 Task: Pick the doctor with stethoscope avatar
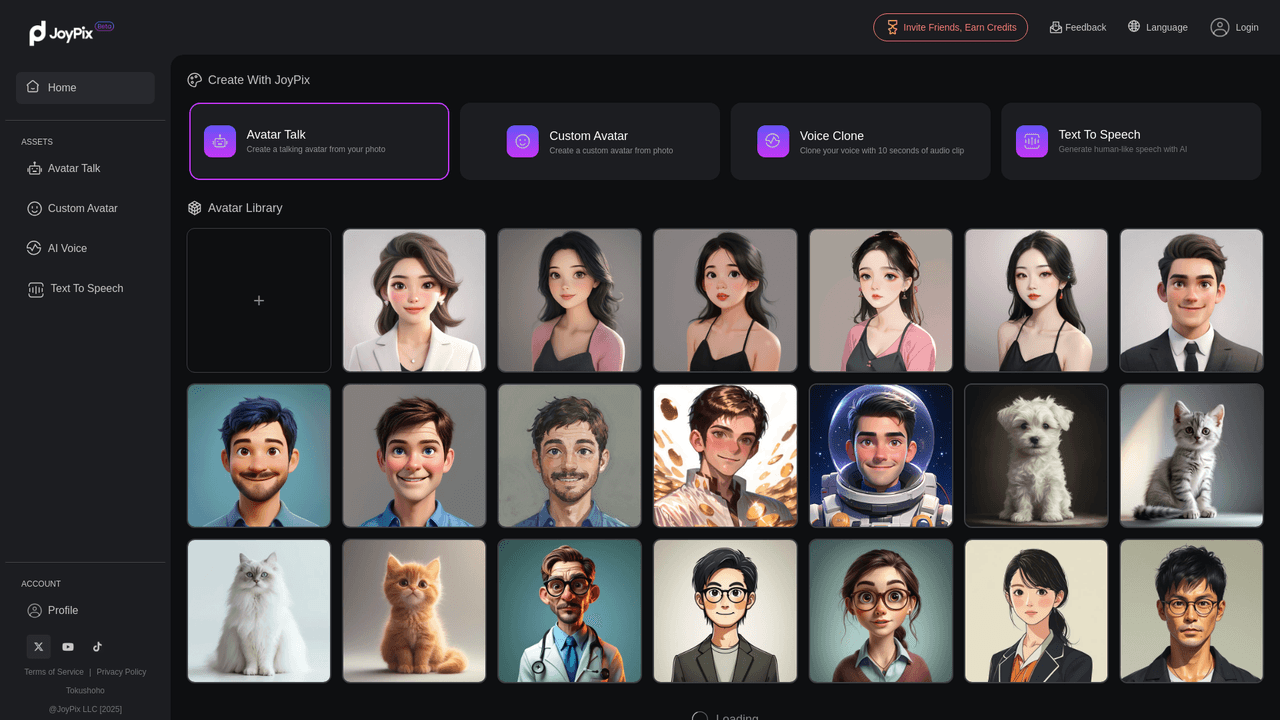(570, 611)
